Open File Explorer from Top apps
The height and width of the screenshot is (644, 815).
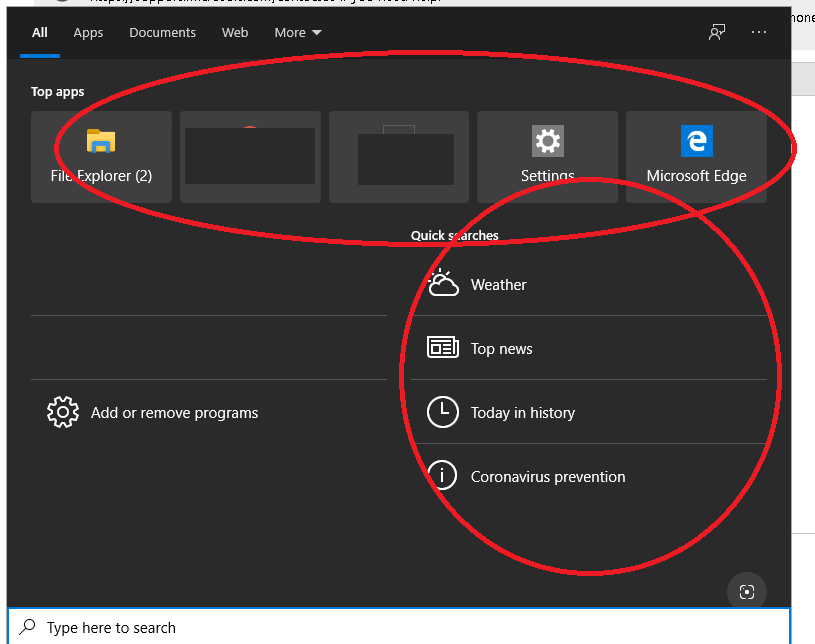[x=101, y=157]
